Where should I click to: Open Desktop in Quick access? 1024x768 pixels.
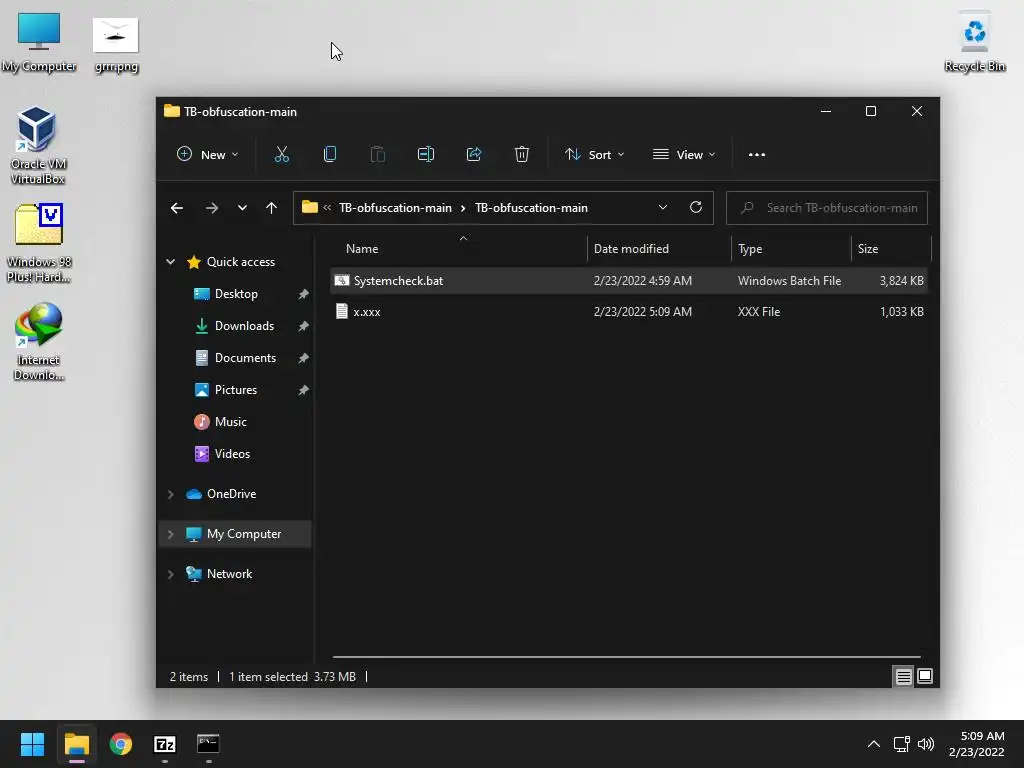click(236, 294)
